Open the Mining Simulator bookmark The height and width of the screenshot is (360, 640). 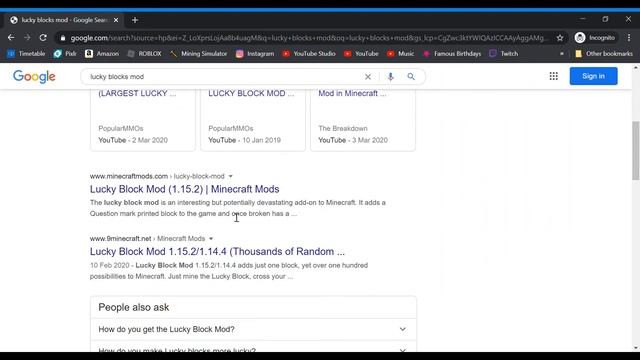coord(199,53)
